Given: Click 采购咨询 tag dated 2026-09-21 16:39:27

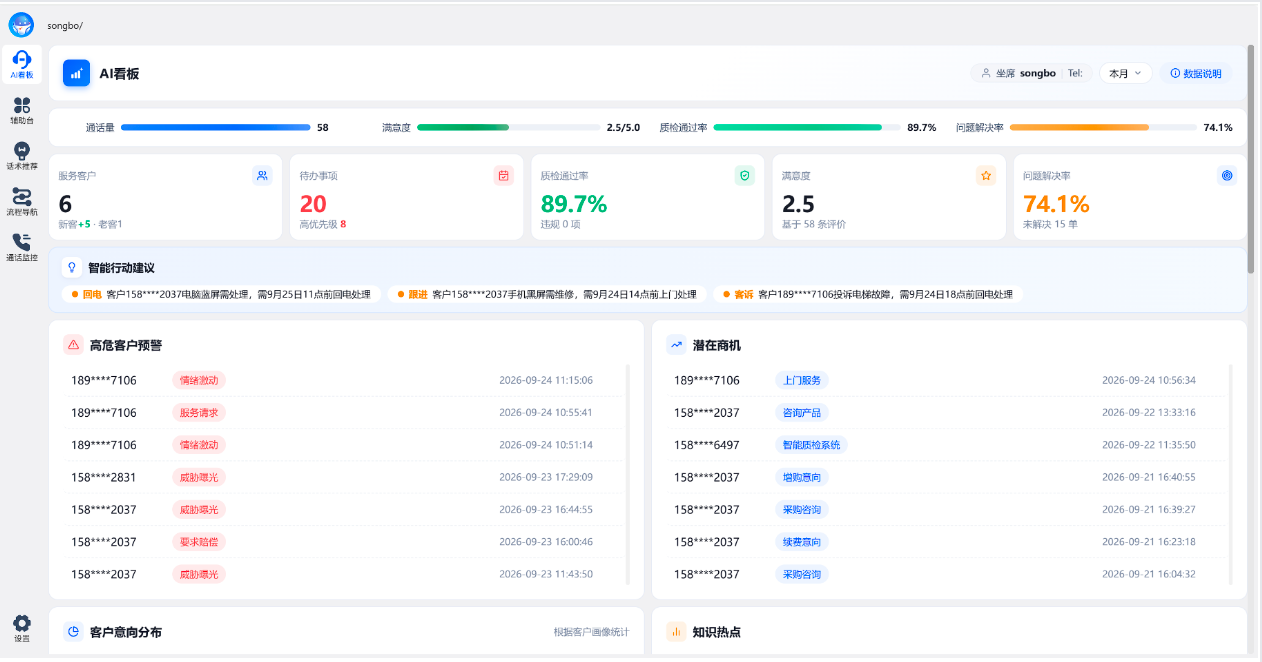Looking at the screenshot, I should (802, 510).
